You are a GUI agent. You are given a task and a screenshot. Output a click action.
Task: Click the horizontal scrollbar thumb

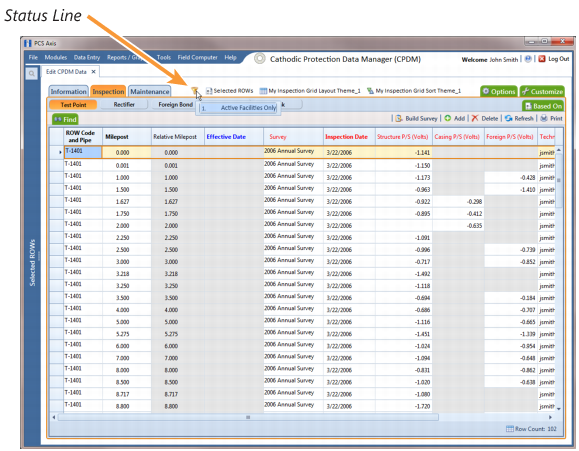(248, 417)
